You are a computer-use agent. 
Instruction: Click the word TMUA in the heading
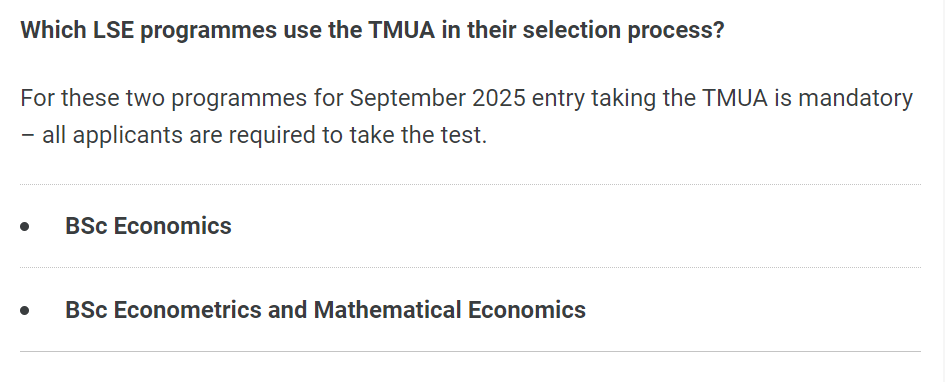401,30
